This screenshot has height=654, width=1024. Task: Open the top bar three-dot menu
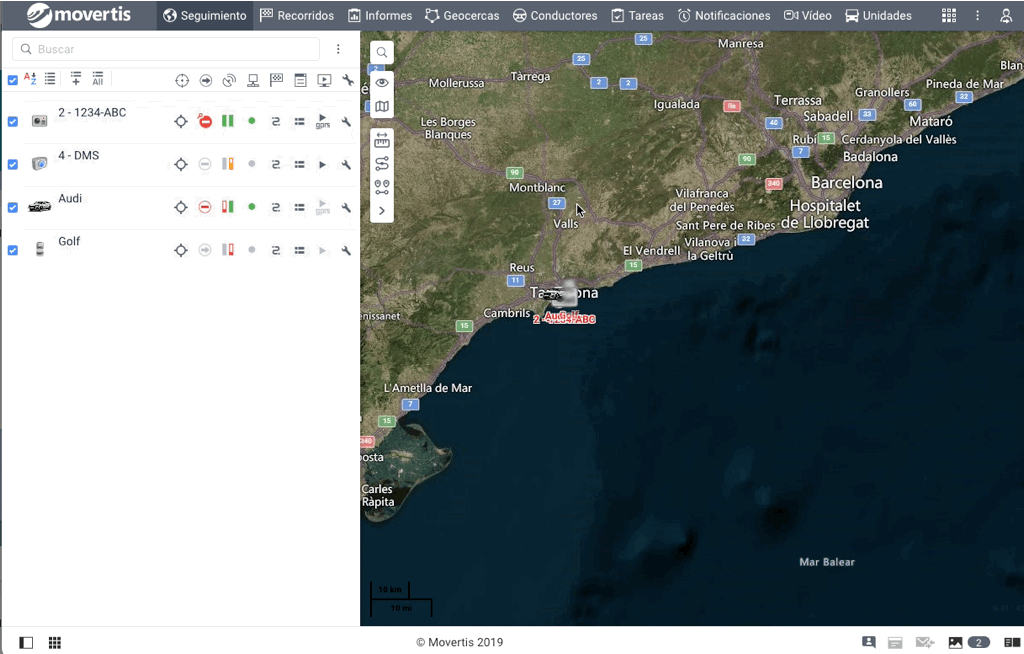click(978, 16)
